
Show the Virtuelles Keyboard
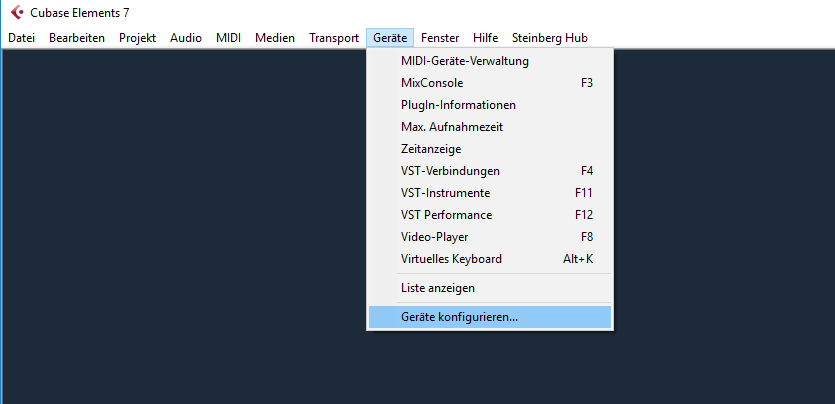(x=490, y=259)
